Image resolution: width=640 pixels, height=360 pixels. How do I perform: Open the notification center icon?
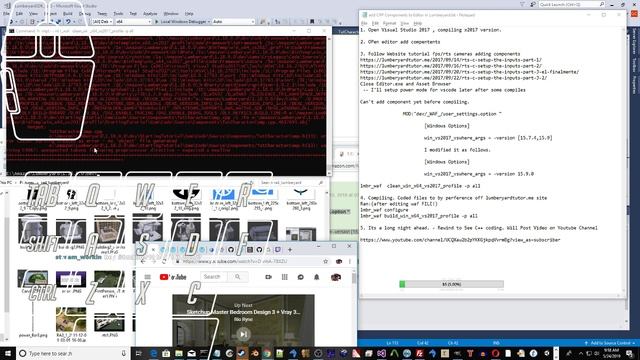click(629, 353)
